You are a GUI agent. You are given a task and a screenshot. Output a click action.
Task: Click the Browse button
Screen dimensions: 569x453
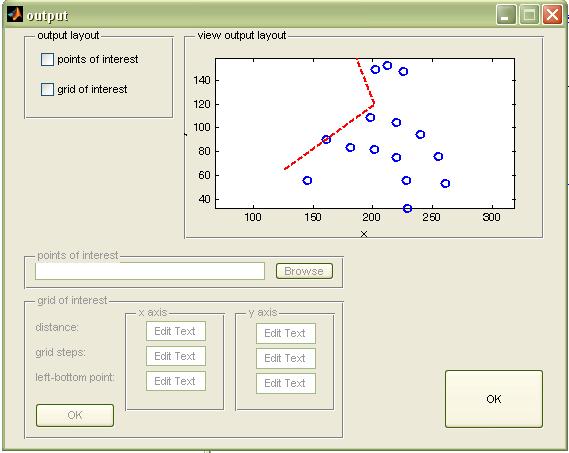pos(304,271)
